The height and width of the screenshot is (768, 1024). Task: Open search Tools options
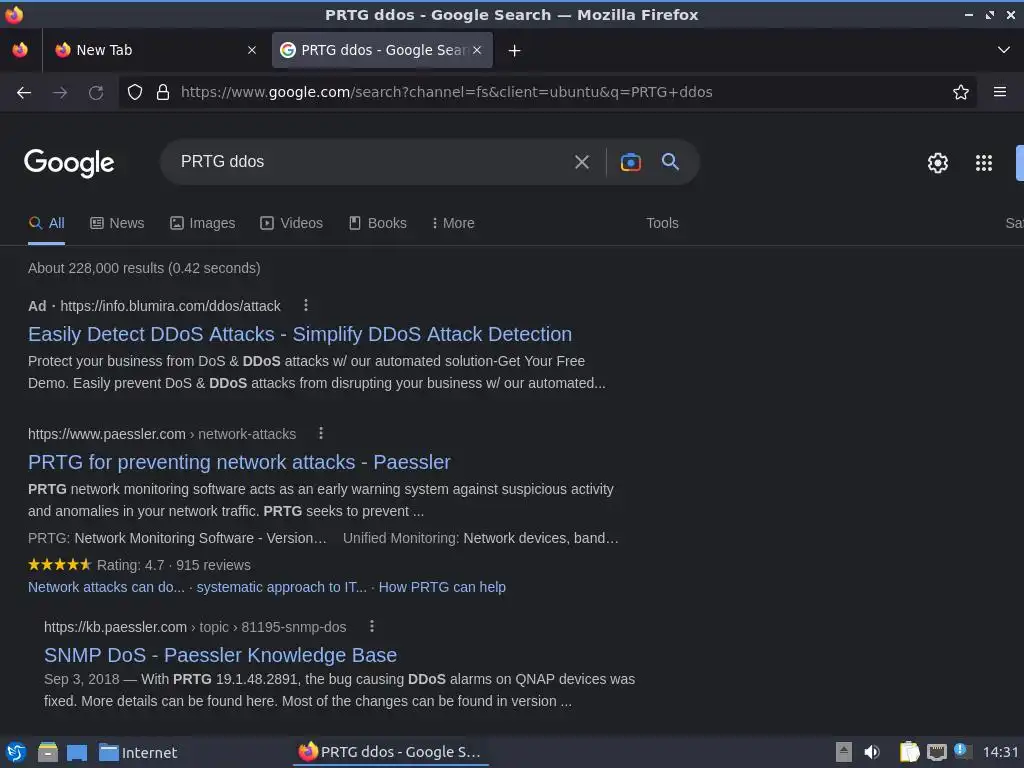click(662, 223)
